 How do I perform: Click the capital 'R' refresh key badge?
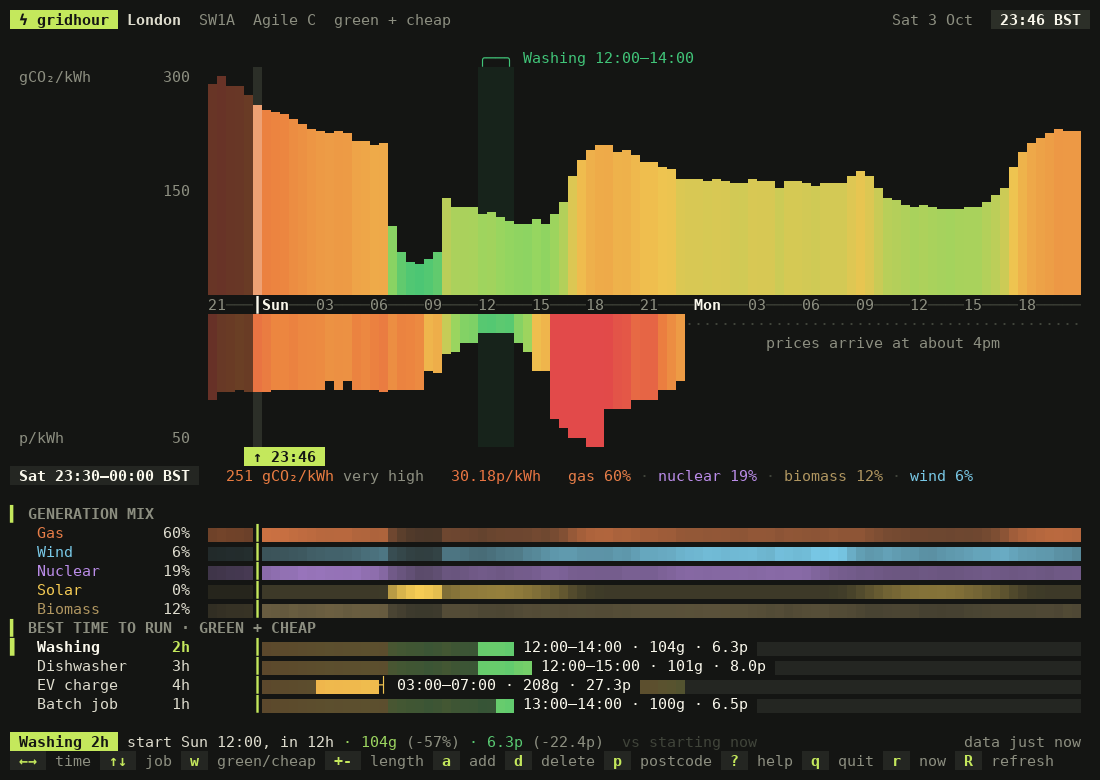969,761
